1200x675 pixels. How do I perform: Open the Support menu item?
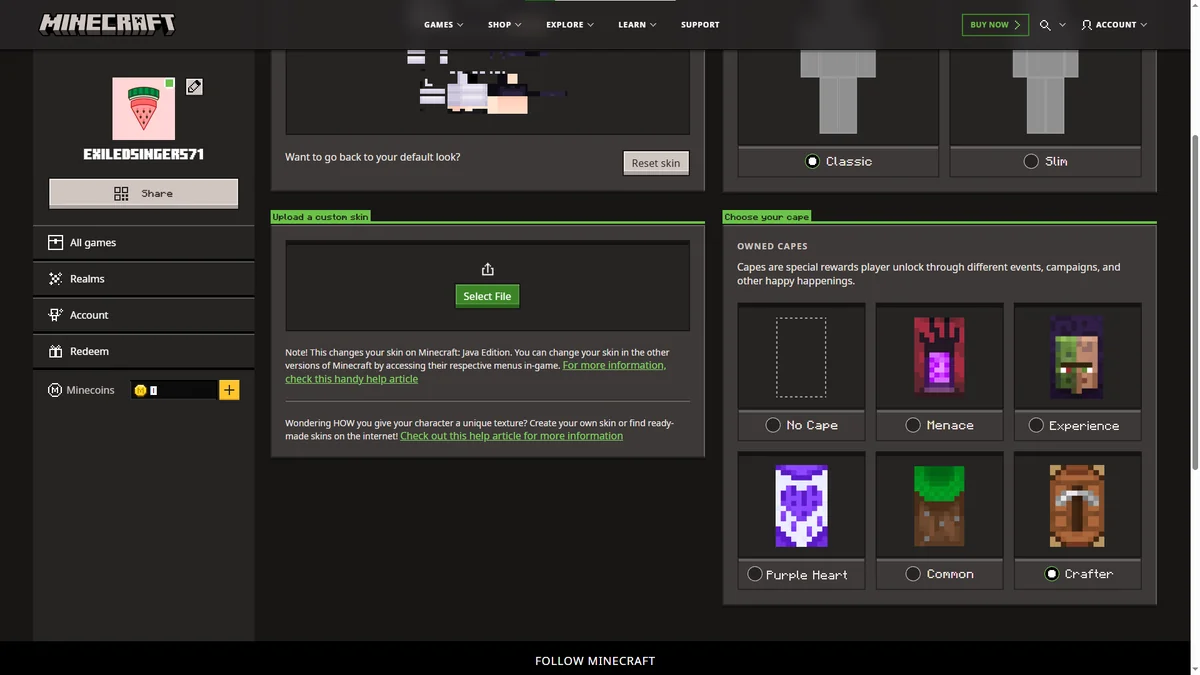pos(700,25)
